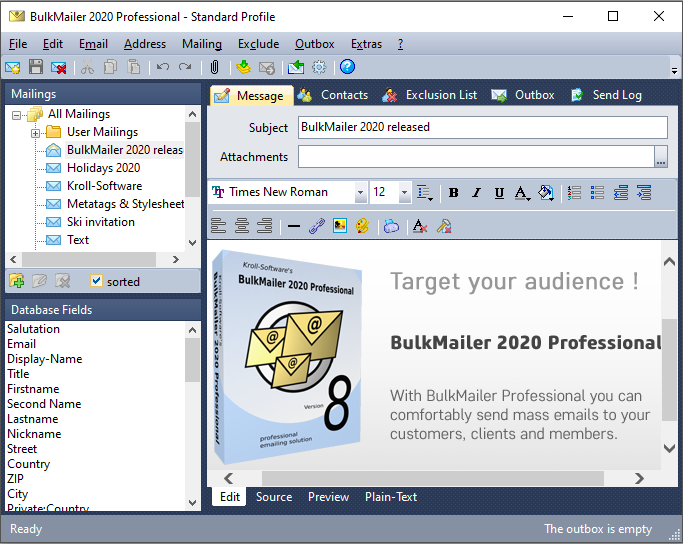Click the send envelope toolbar icon
Screen dimensions: 683x544
(x=267, y=68)
